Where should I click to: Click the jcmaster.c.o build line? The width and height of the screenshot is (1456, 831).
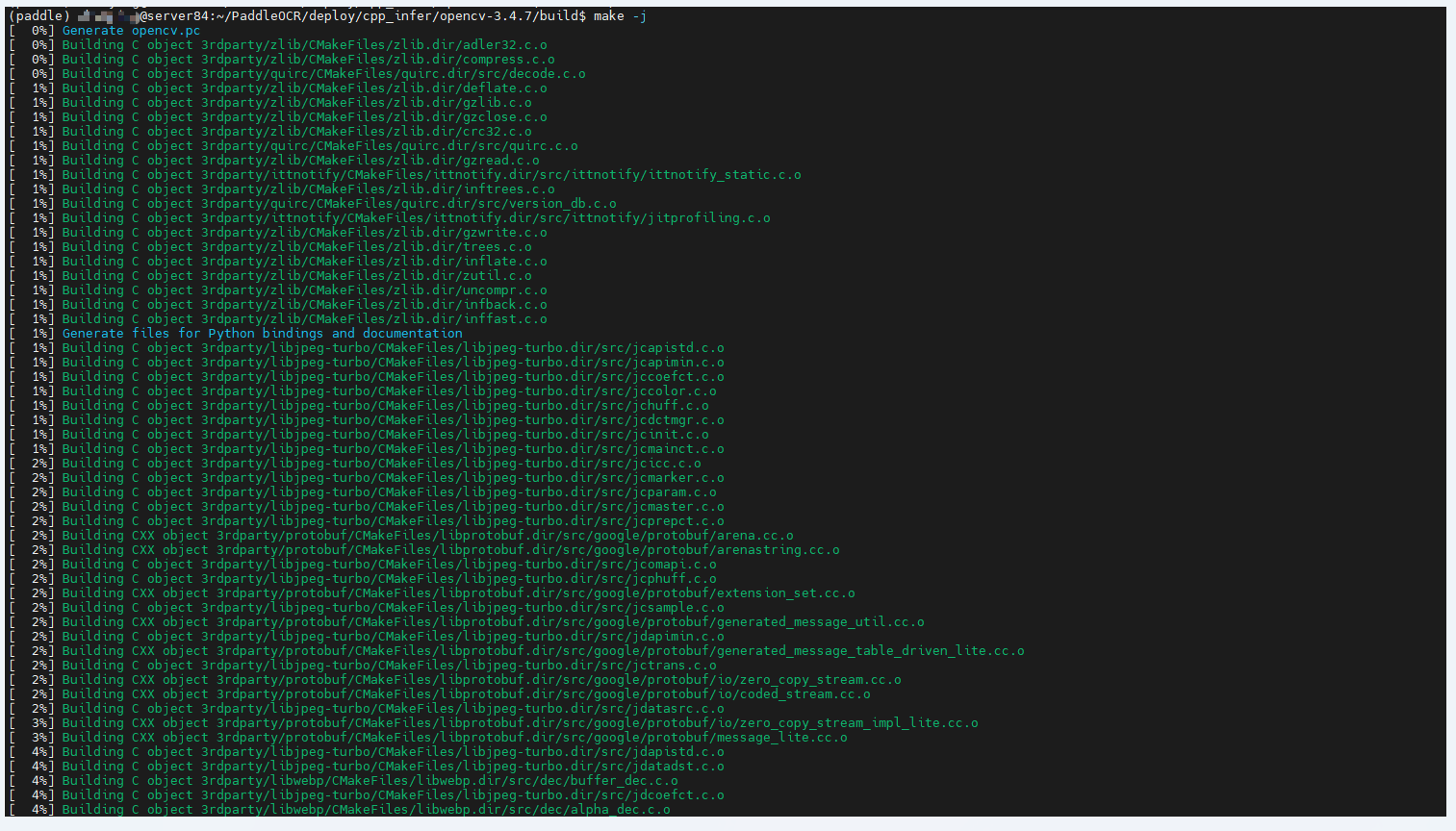point(367,507)
